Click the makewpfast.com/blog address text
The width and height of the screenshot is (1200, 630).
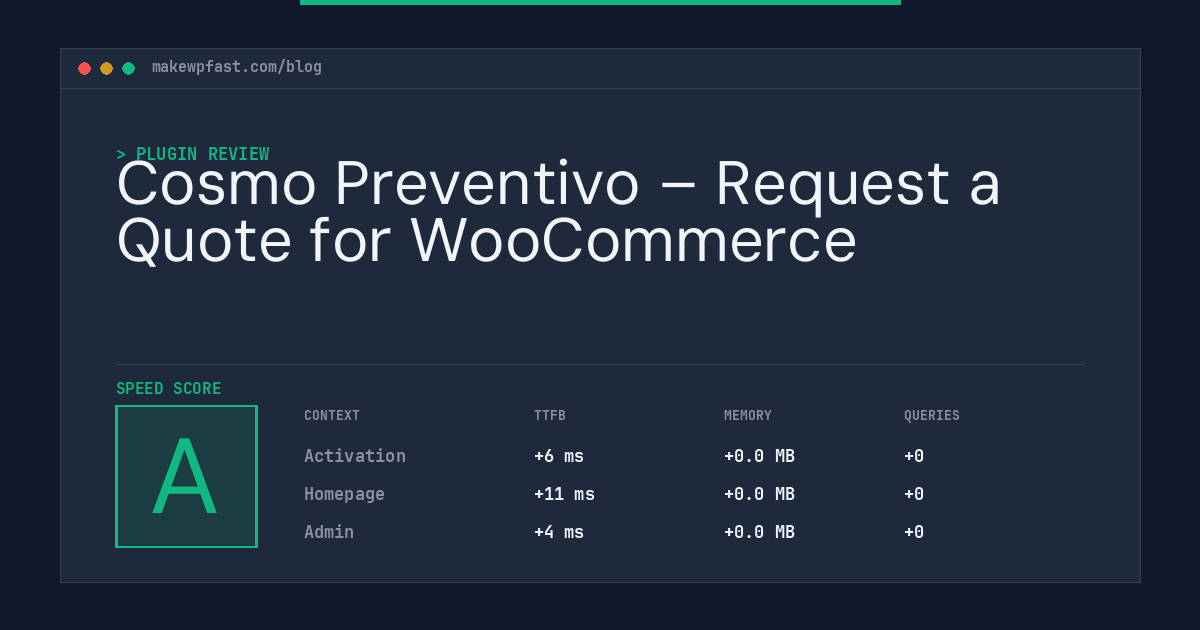pos(237,67)
